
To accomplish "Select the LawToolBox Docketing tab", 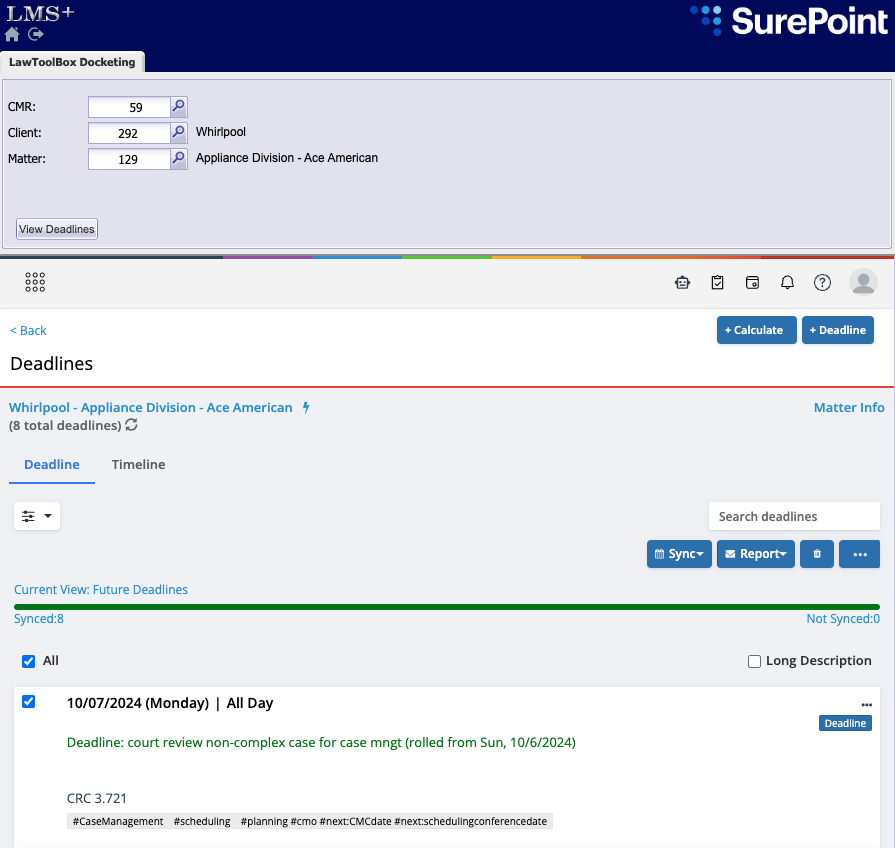I will pos(72,62).
